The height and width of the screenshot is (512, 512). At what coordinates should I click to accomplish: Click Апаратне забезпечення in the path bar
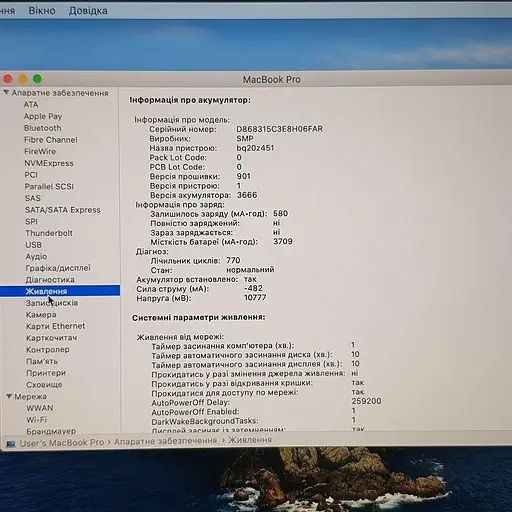tap(166, 441)
